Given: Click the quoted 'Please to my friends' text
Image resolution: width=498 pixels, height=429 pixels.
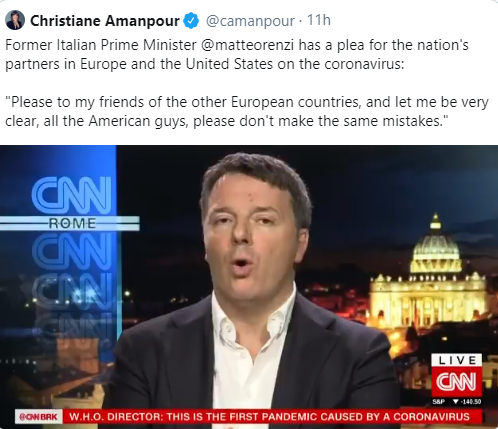Looking at the screenshot, I should pyautogui.click(x=247, y=111).
